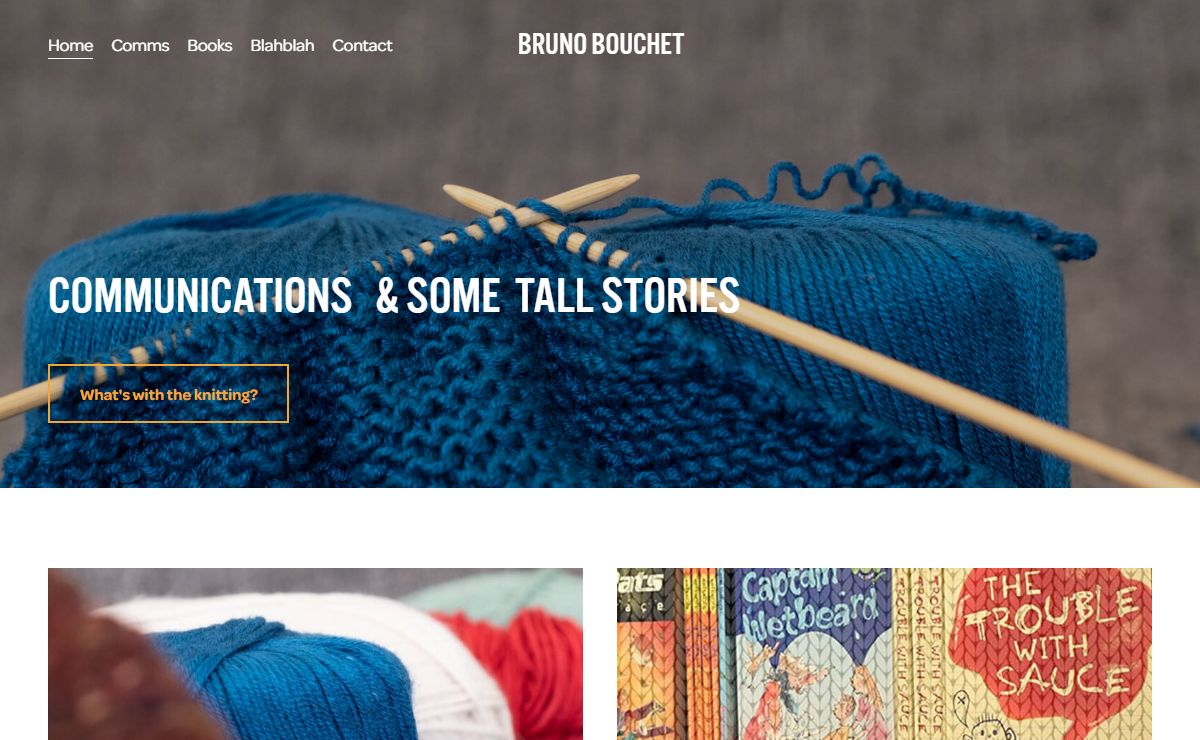Click the vertical Trouble With Sauce spines
Viewport: 1200px width, 740px height.
[917, 654]
